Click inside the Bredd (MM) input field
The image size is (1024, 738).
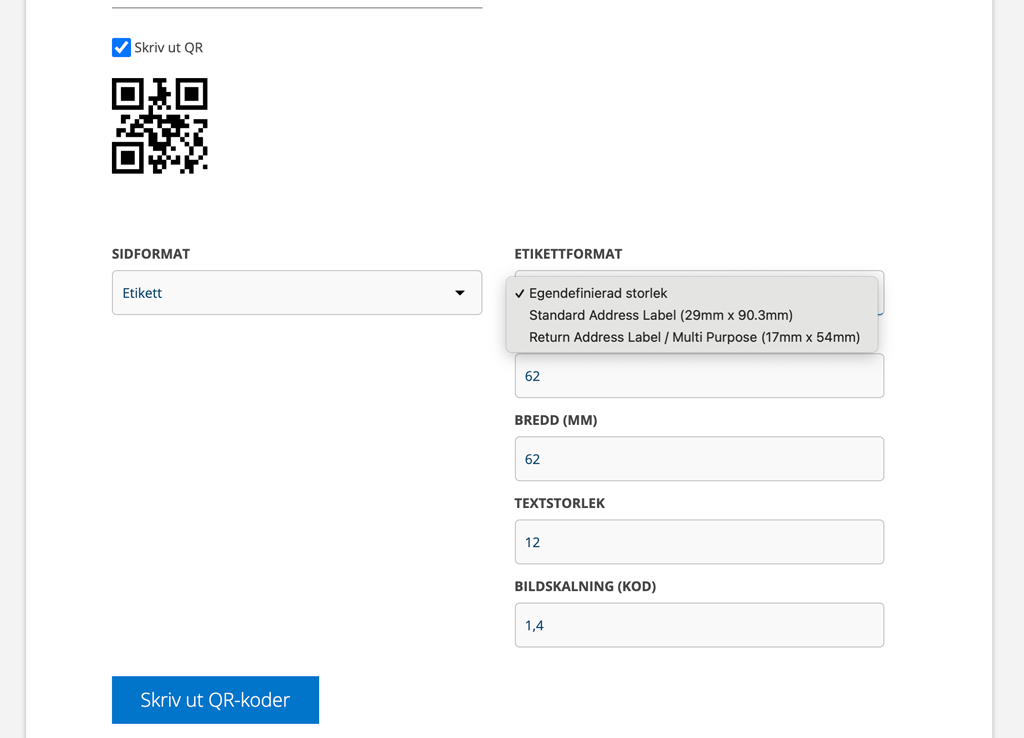(x=699, y=459)
